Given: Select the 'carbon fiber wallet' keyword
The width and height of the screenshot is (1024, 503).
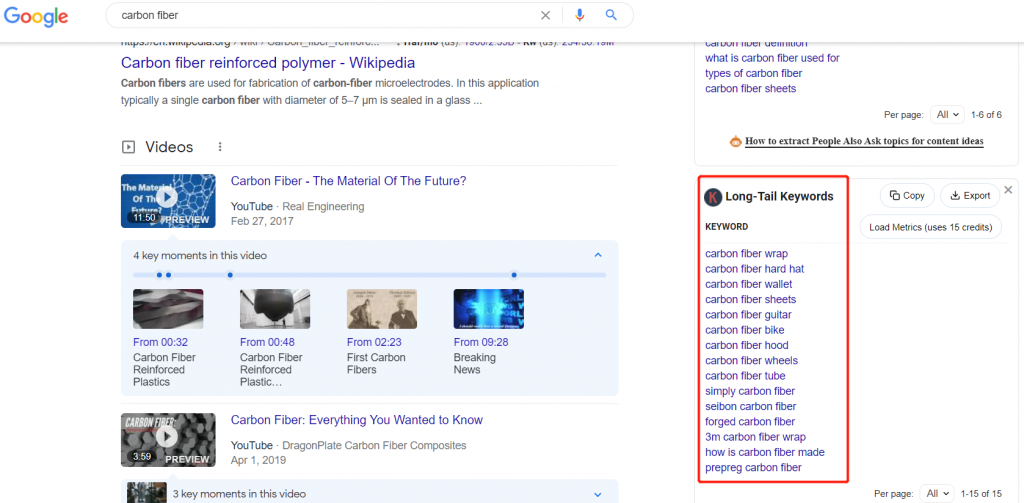Looking at the screenshot, I should click(748, 284).
